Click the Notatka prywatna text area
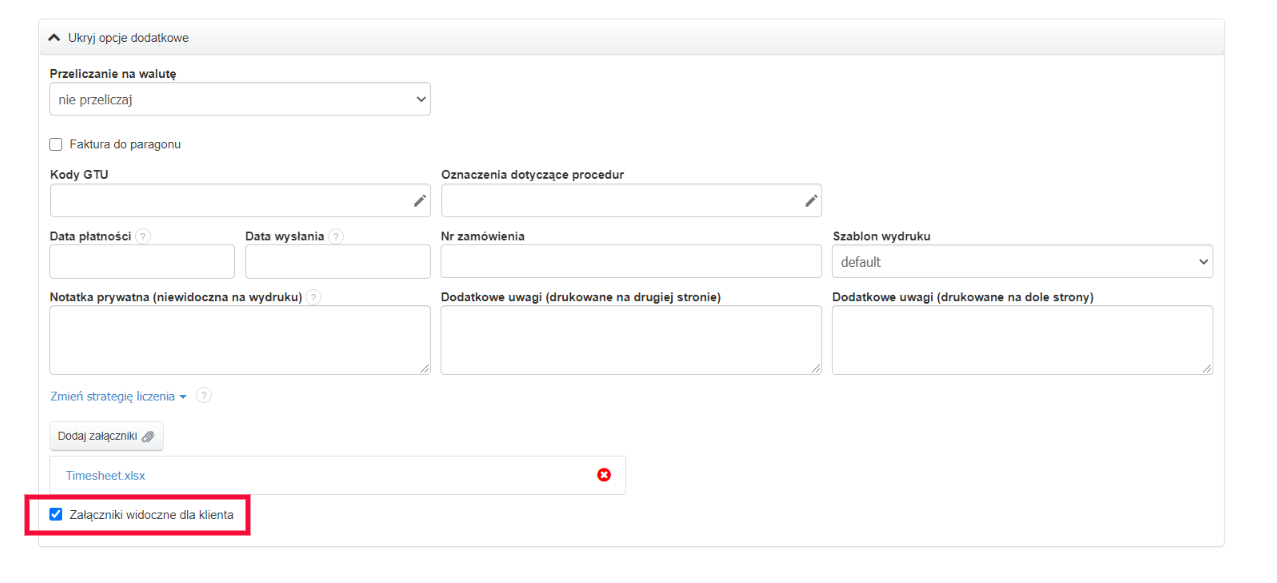 pyautogui.click(x=240, y=340)
